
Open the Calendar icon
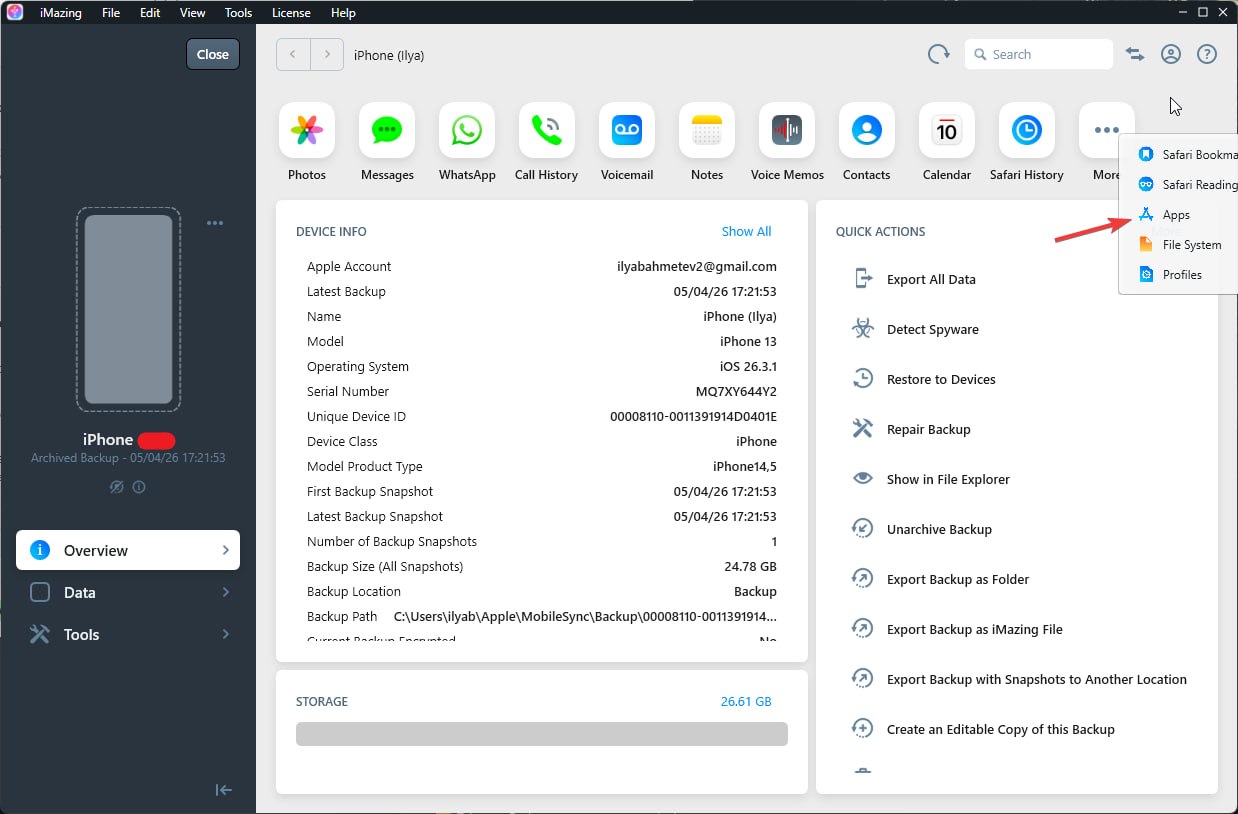[x=947, y=130]
